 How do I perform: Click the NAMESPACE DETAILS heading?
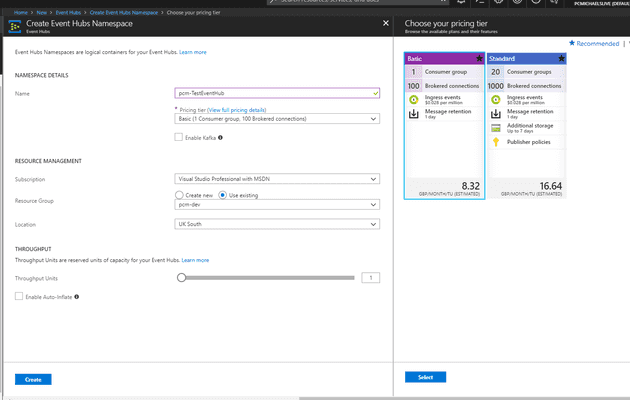click(x=41, y=76)
